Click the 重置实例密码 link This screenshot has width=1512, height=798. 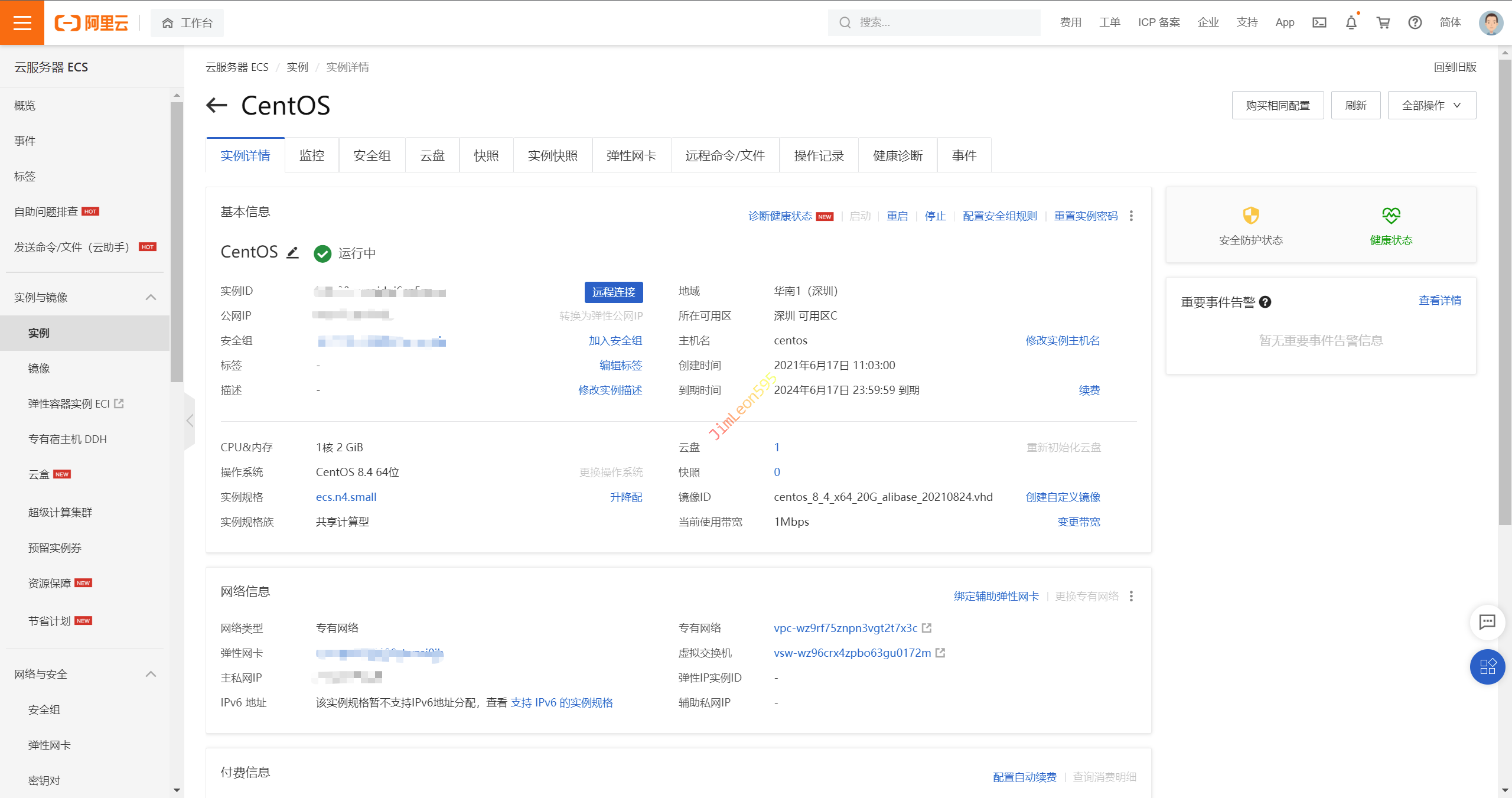[x=1086, y=216]
